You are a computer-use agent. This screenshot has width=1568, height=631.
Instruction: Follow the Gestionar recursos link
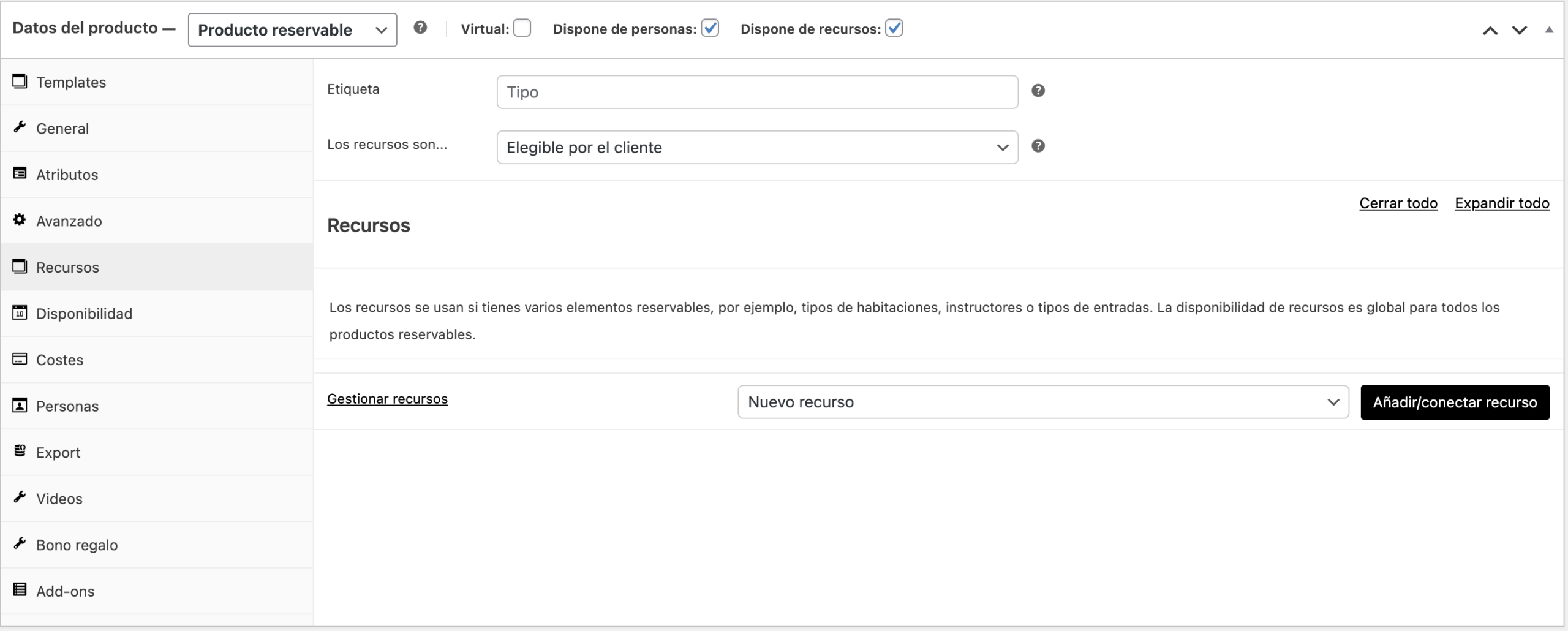coord(387,399)
